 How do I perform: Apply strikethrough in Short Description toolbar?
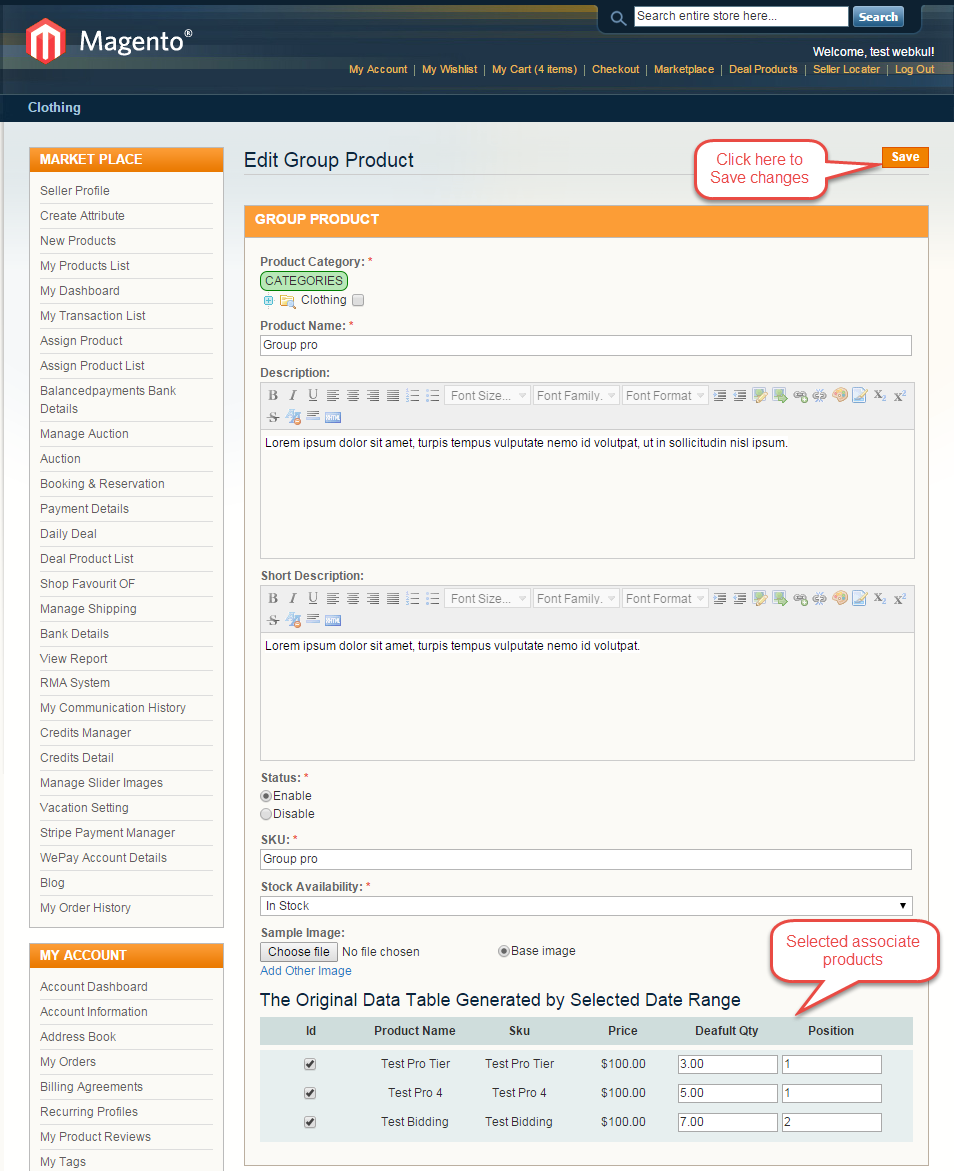(273, 620)
